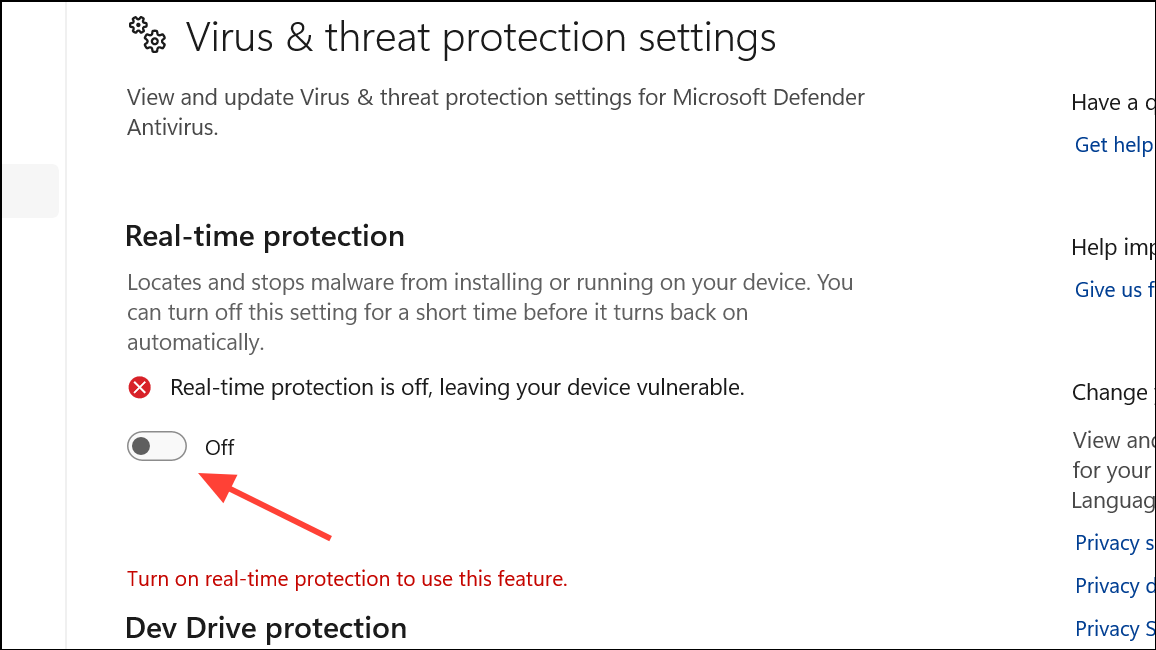Click 'Locates and stops malware' description text
Viewport: 1156px width, 650px height.
[490, 312]
